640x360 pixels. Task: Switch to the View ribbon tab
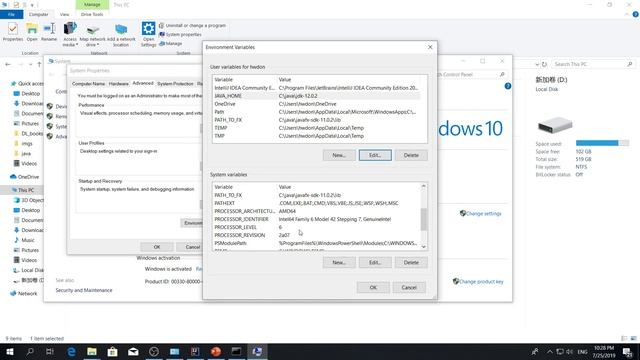click(64, 14)
